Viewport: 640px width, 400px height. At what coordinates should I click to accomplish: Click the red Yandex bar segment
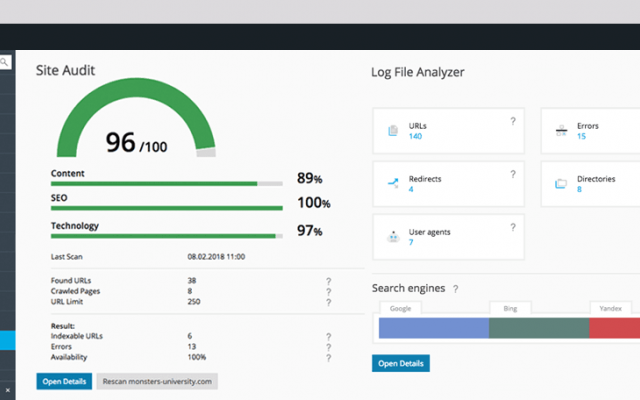(615, 328)
